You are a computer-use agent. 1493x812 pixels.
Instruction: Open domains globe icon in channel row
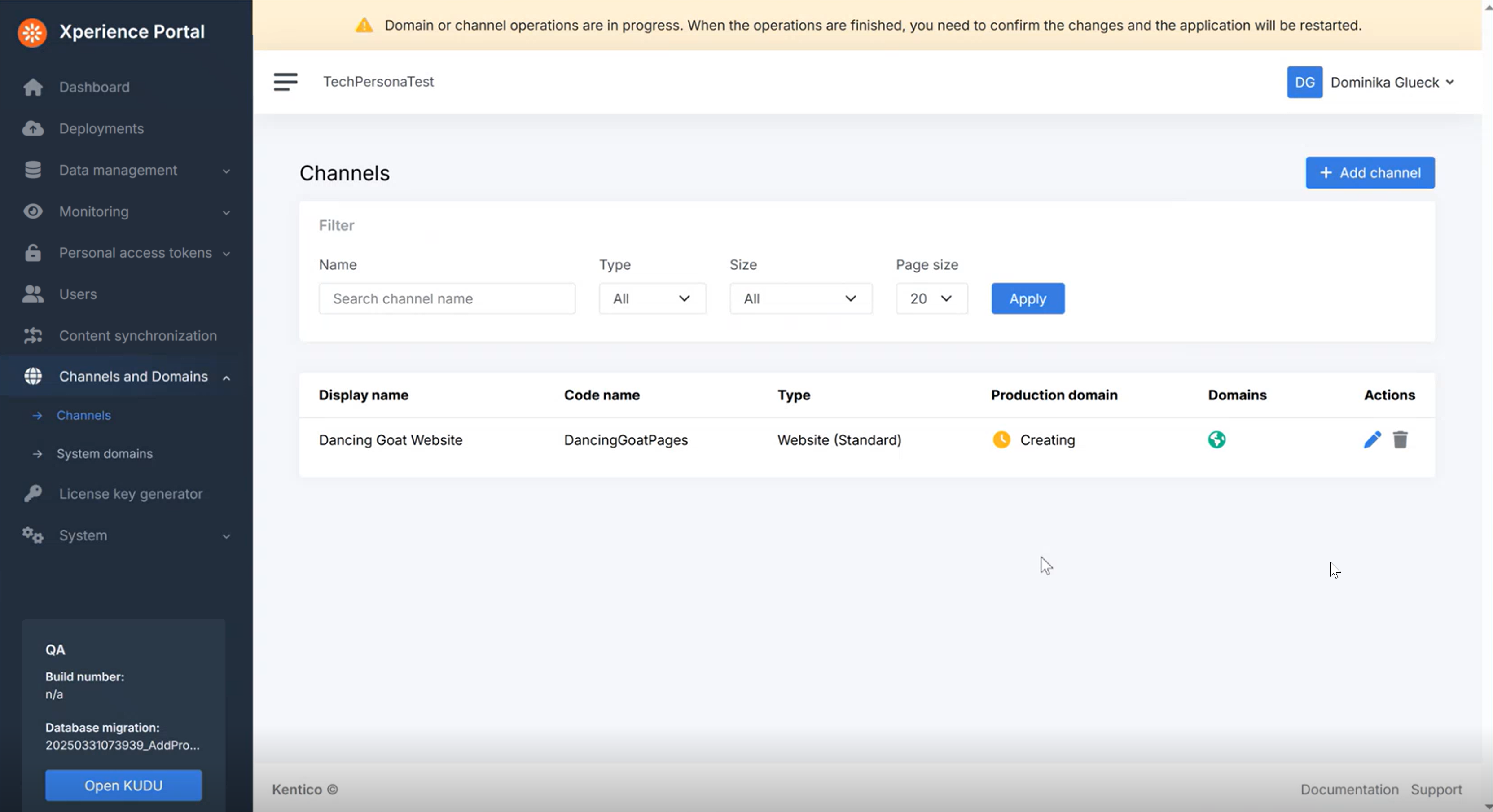tap(1216, 440)
